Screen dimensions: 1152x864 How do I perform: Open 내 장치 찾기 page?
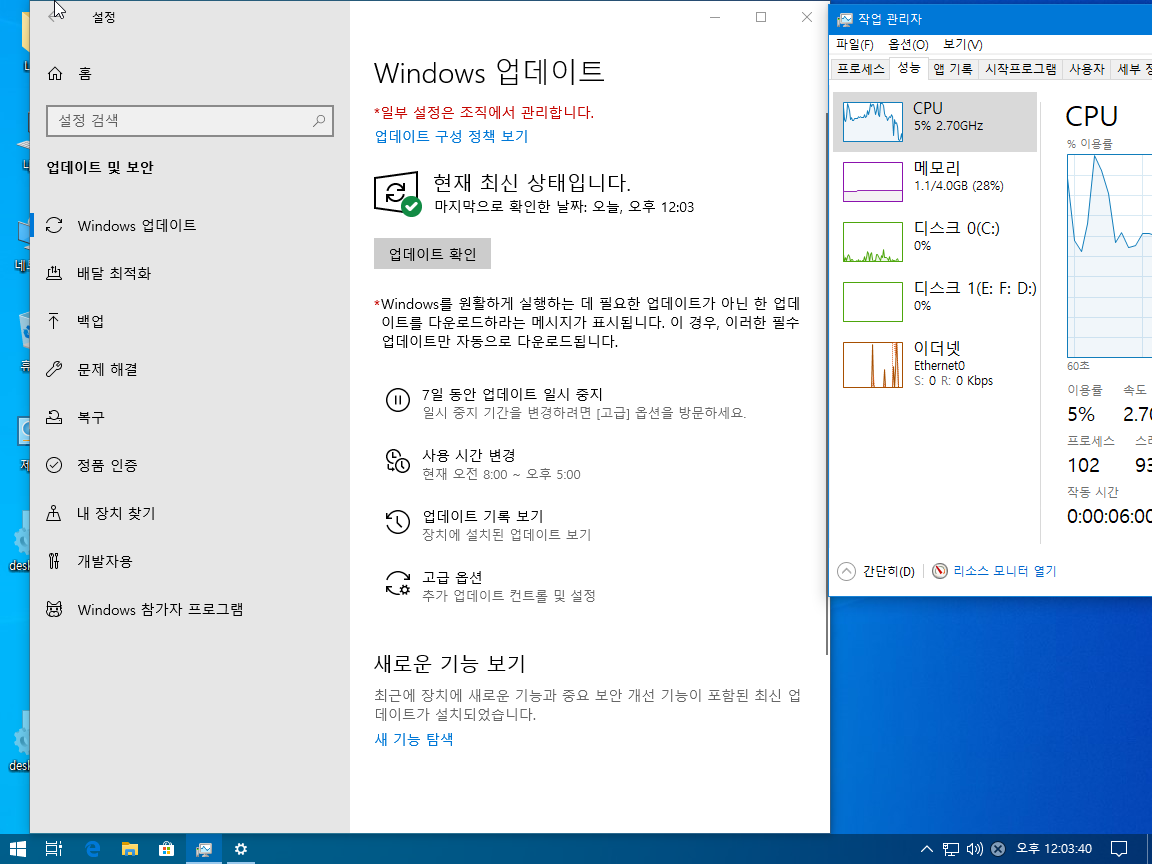[x=101, y=513]
